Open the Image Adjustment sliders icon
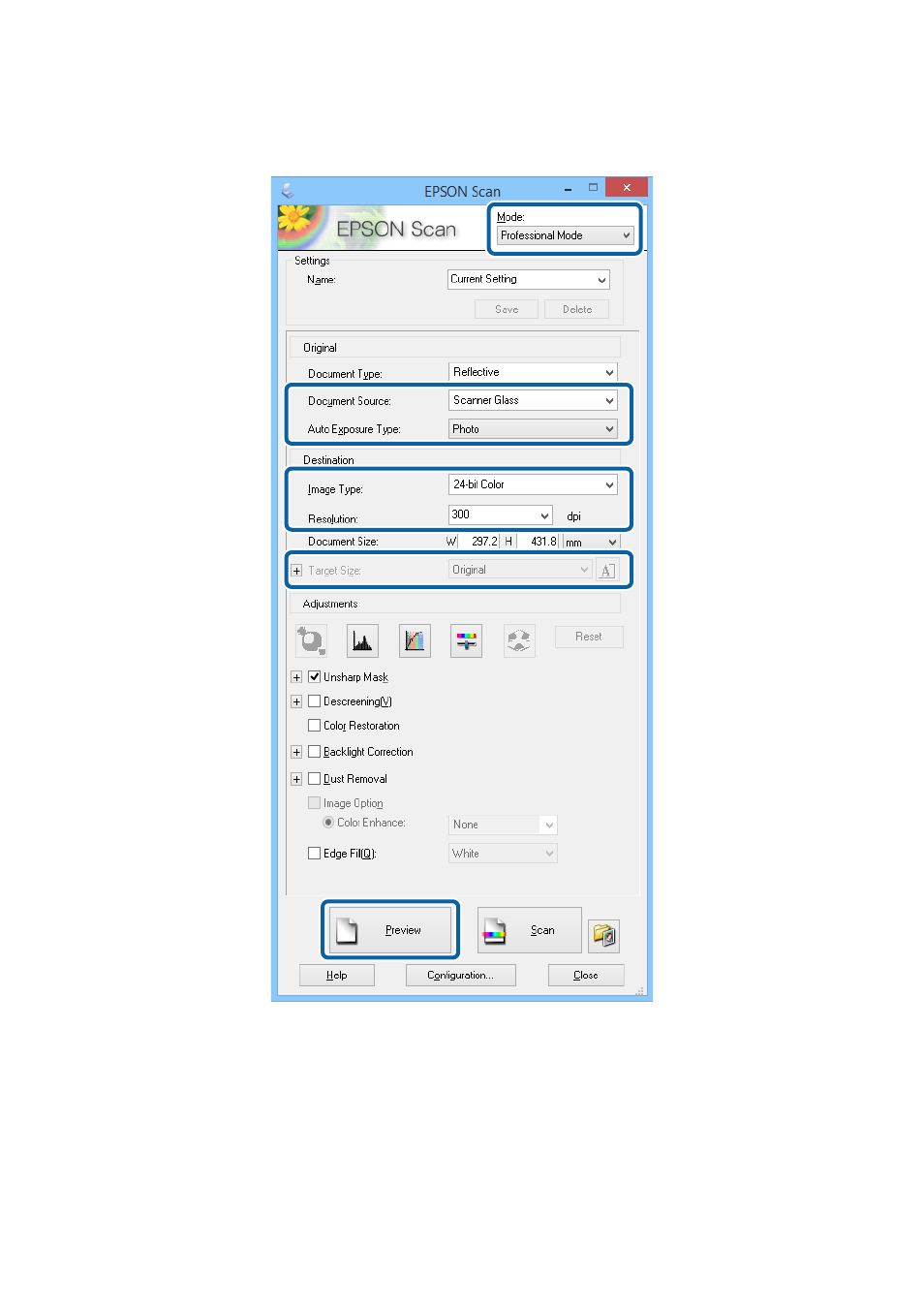The width and height of the screenshot is (924, 1308). coord(467,640)
